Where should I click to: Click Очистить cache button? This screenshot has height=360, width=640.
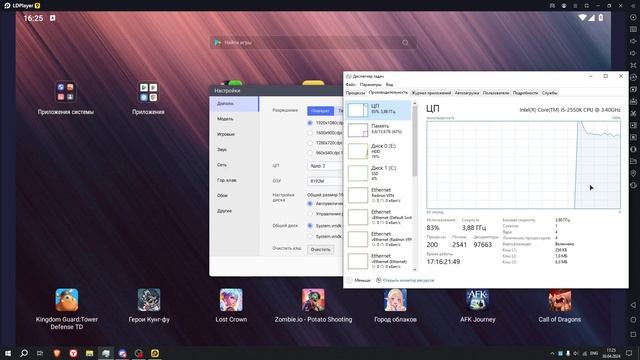320,249
